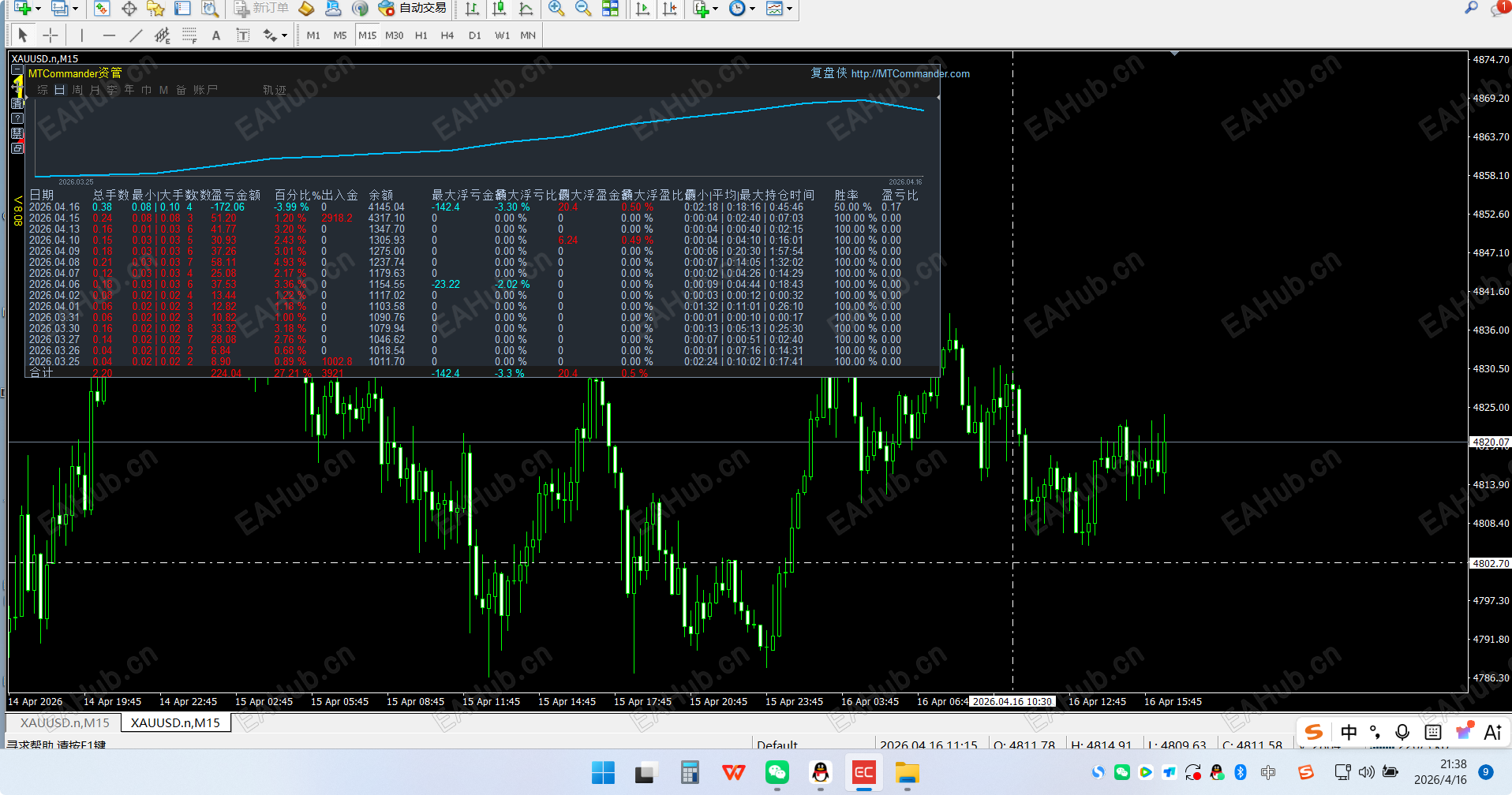Open File Explorer from the taskbar
The width and height of the screenshot is (1512, 795).
tap(908, 773)
